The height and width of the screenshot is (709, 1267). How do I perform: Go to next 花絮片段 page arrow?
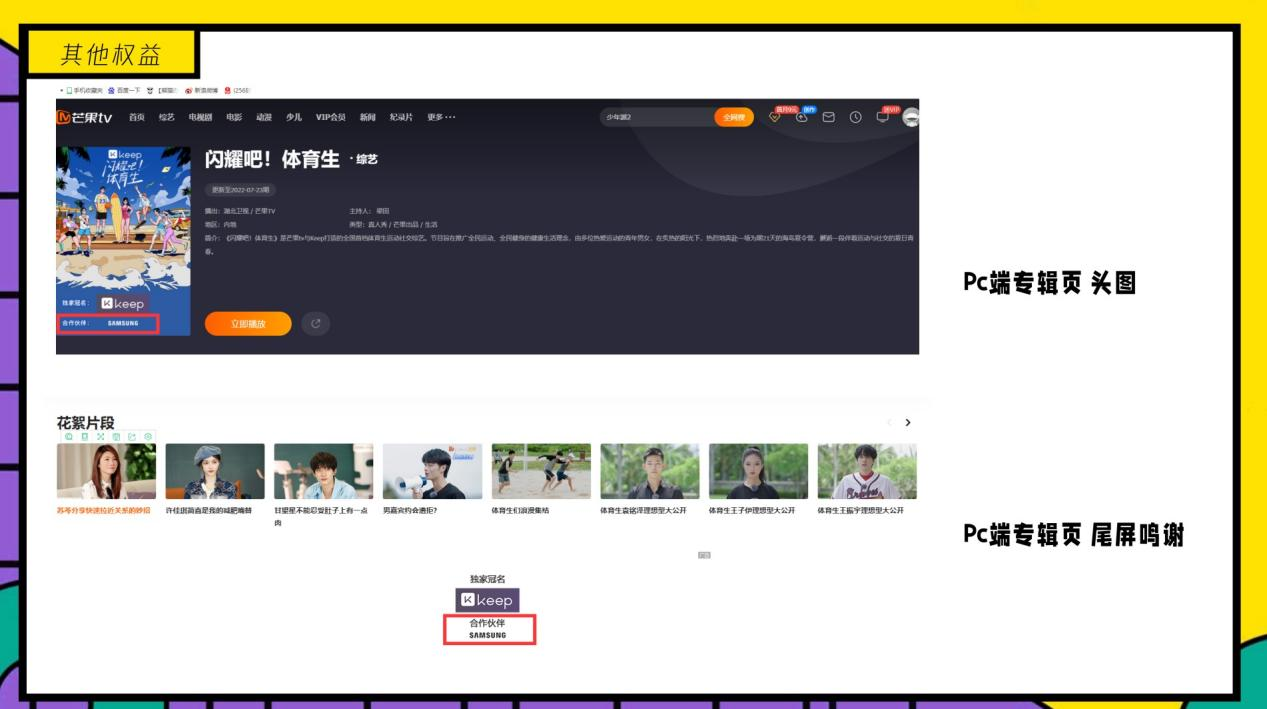click(907, 423)
